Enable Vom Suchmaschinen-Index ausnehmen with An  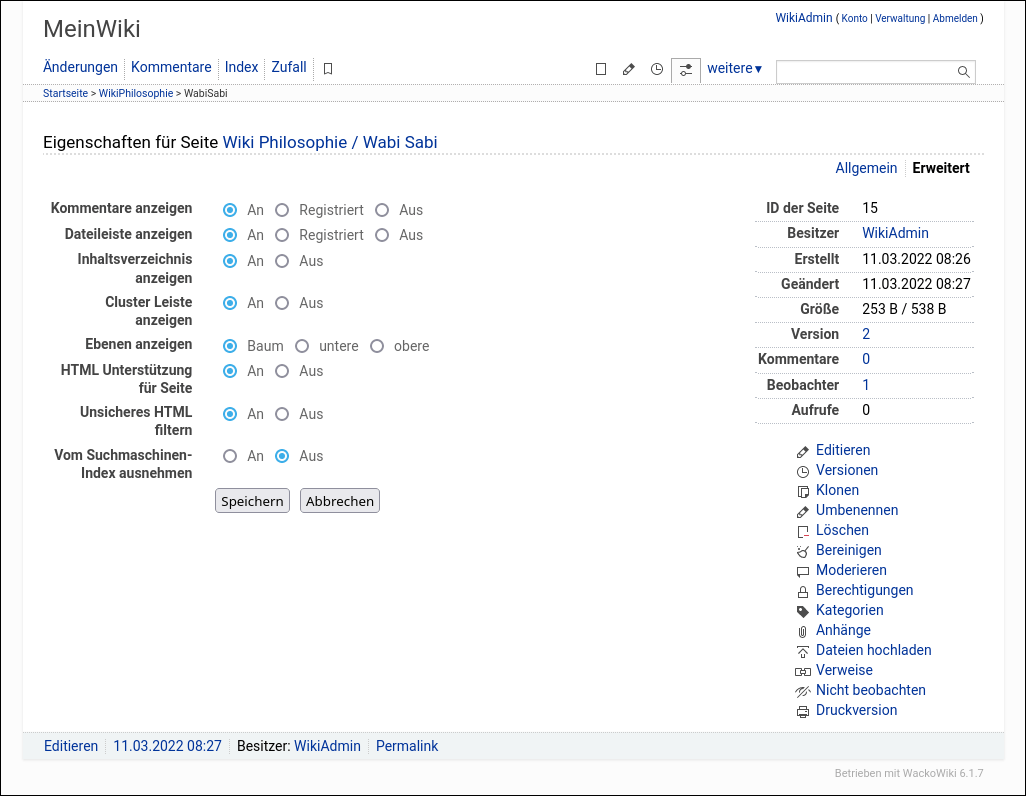coord(229,456)
